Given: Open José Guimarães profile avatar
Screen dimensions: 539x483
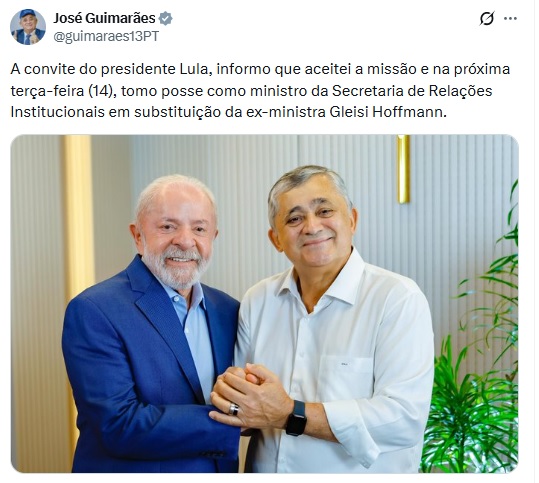Looking at the screenshot, I should [x=28, y=27].
